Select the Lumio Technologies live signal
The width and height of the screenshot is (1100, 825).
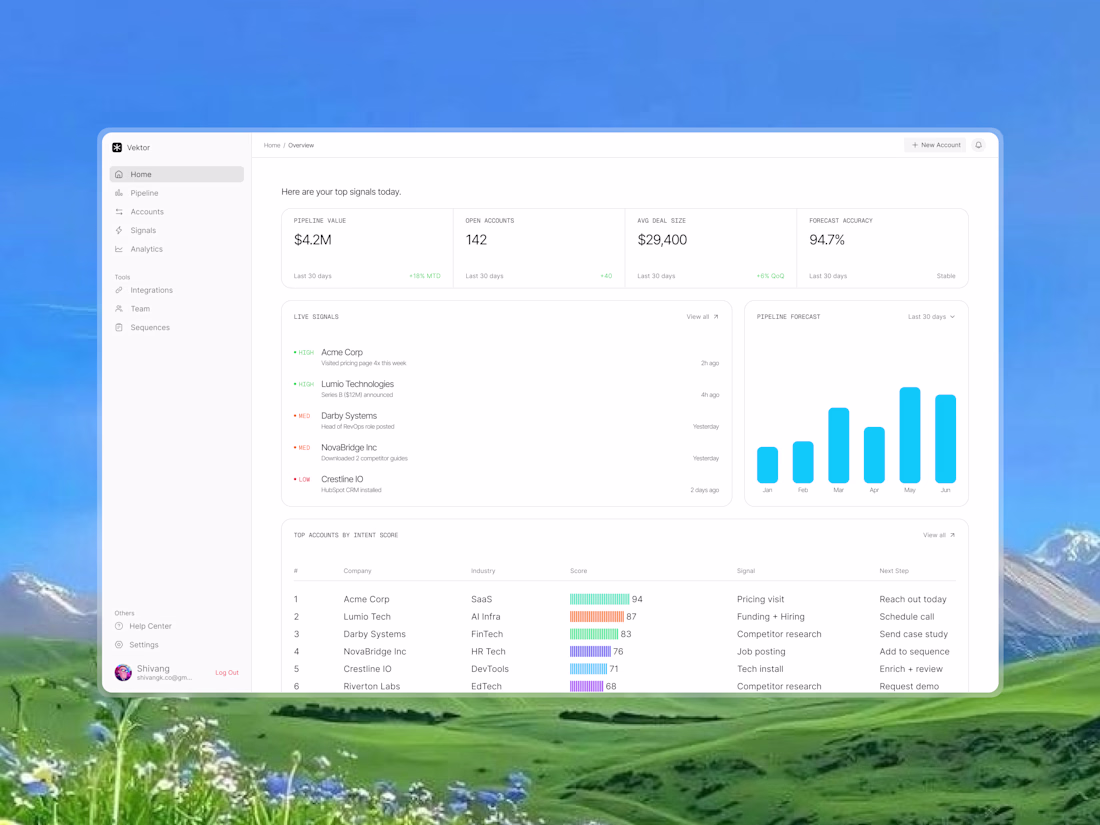pyautogui.click(x=506, y=389)
